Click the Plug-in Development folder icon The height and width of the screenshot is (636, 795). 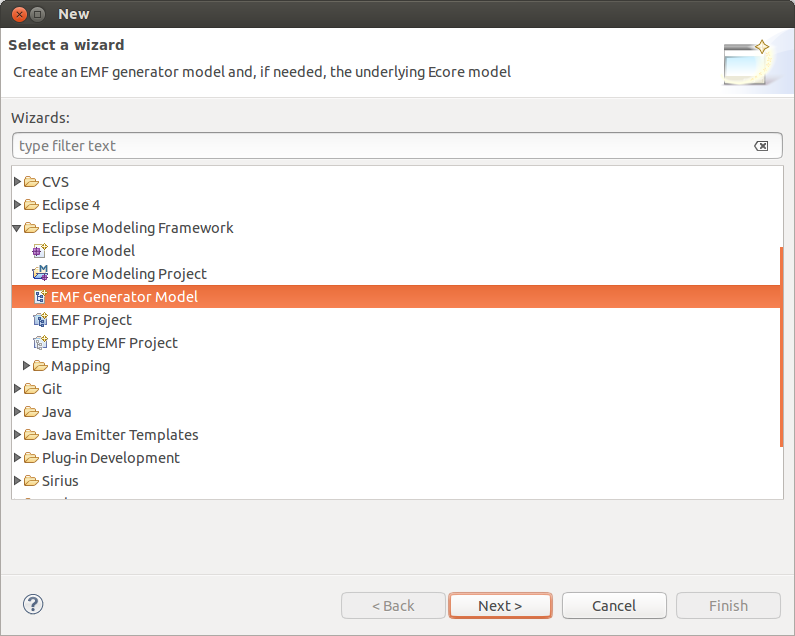tap(31, 457)
